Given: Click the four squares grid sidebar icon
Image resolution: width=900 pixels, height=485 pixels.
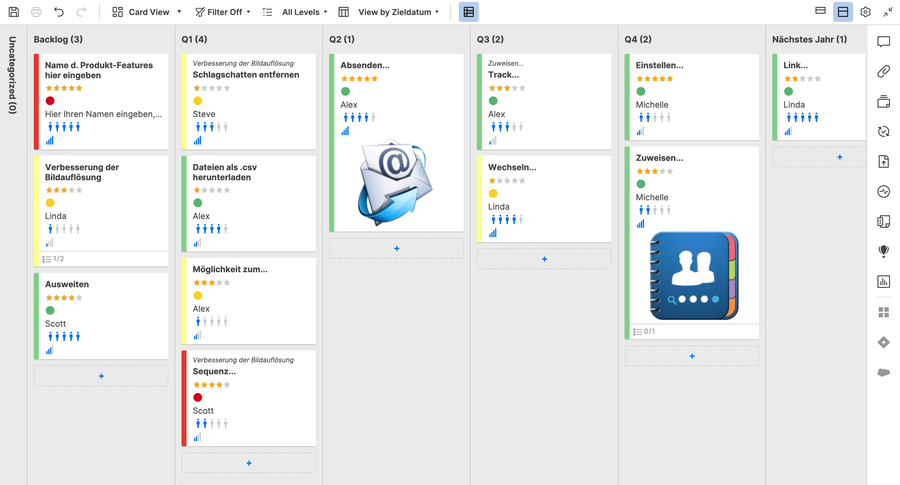Looking at the screenshot, I should [x=883, y=312].
